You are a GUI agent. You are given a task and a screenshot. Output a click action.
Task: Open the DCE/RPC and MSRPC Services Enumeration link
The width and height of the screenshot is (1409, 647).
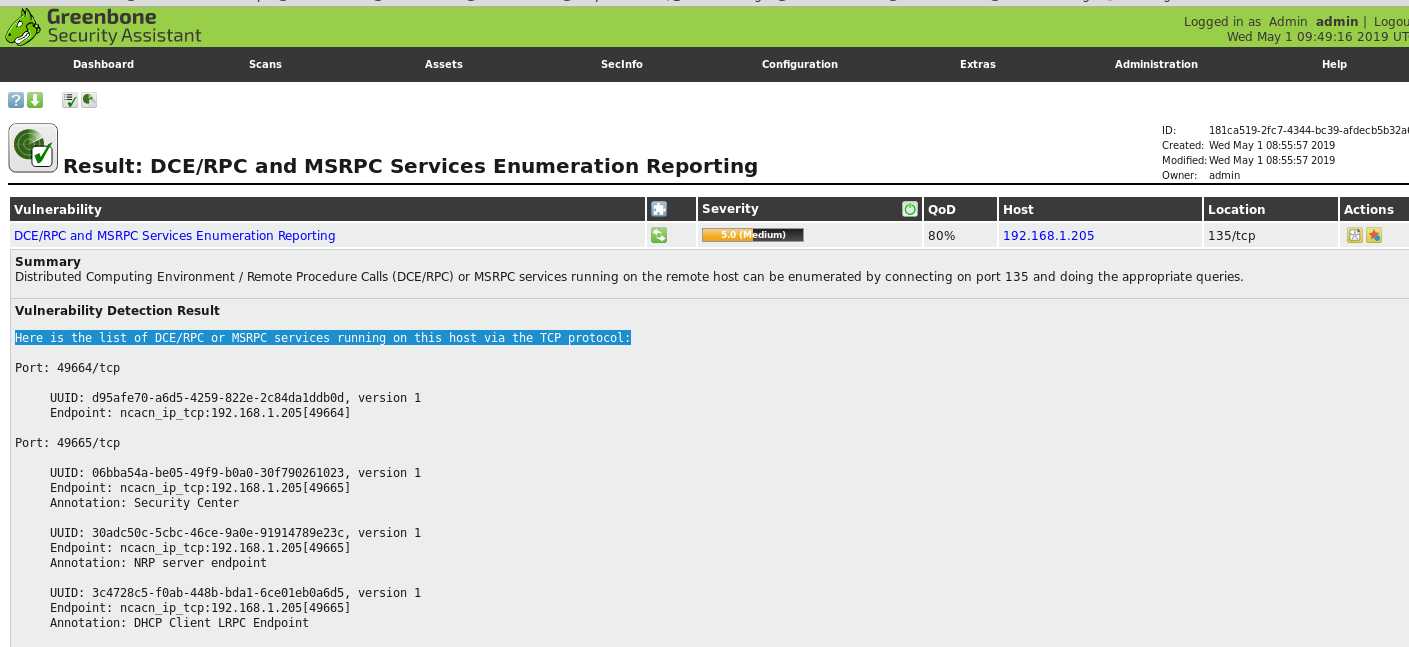coord(175,236)
